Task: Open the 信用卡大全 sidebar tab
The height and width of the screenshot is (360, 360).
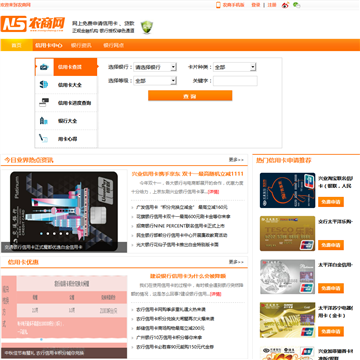Action: click(66, 85)
